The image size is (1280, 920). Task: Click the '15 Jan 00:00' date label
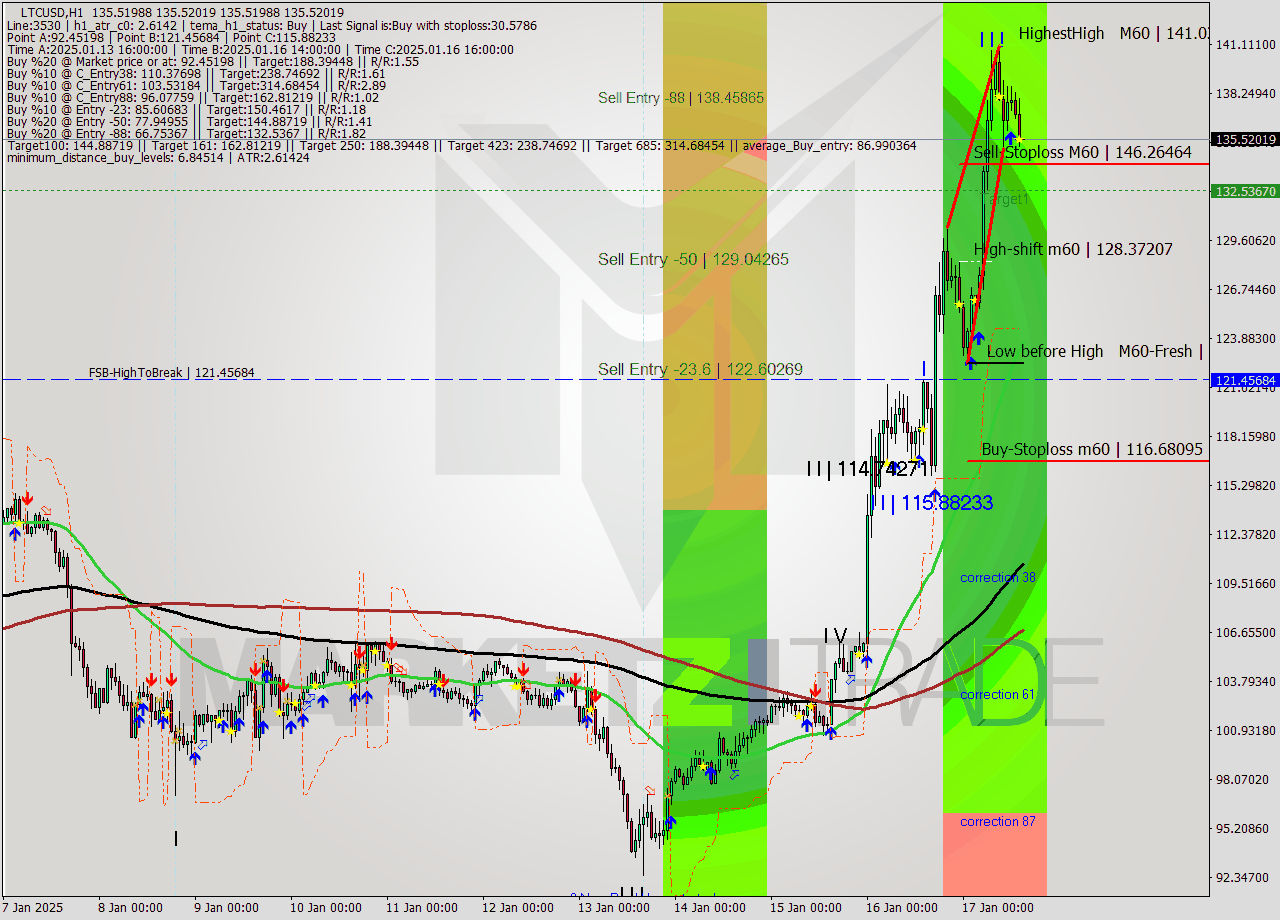pyautogui.click(x=805, y=908)
